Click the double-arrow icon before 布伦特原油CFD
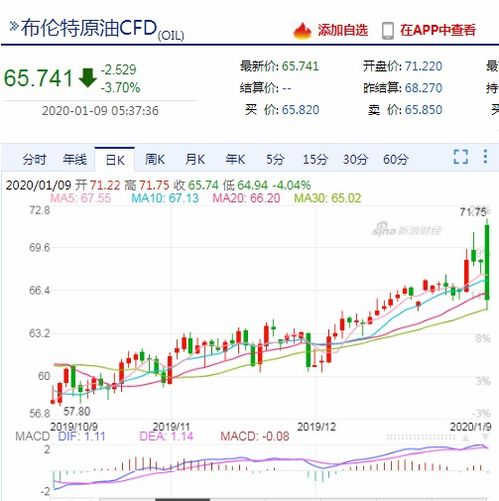Screen dimensions: 499x501 14,26
